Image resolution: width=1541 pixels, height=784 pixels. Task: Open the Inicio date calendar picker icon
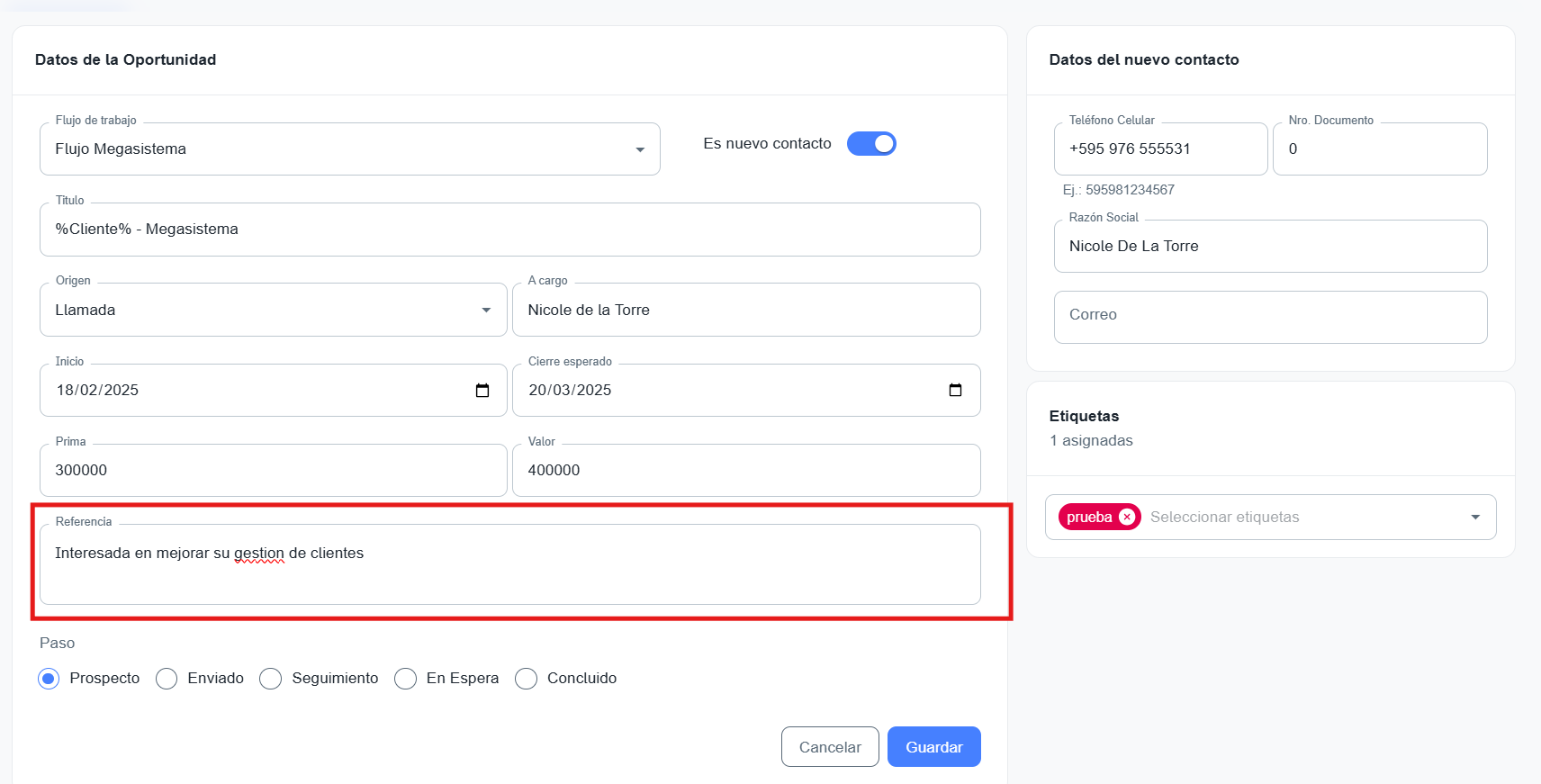coord(482,391)
